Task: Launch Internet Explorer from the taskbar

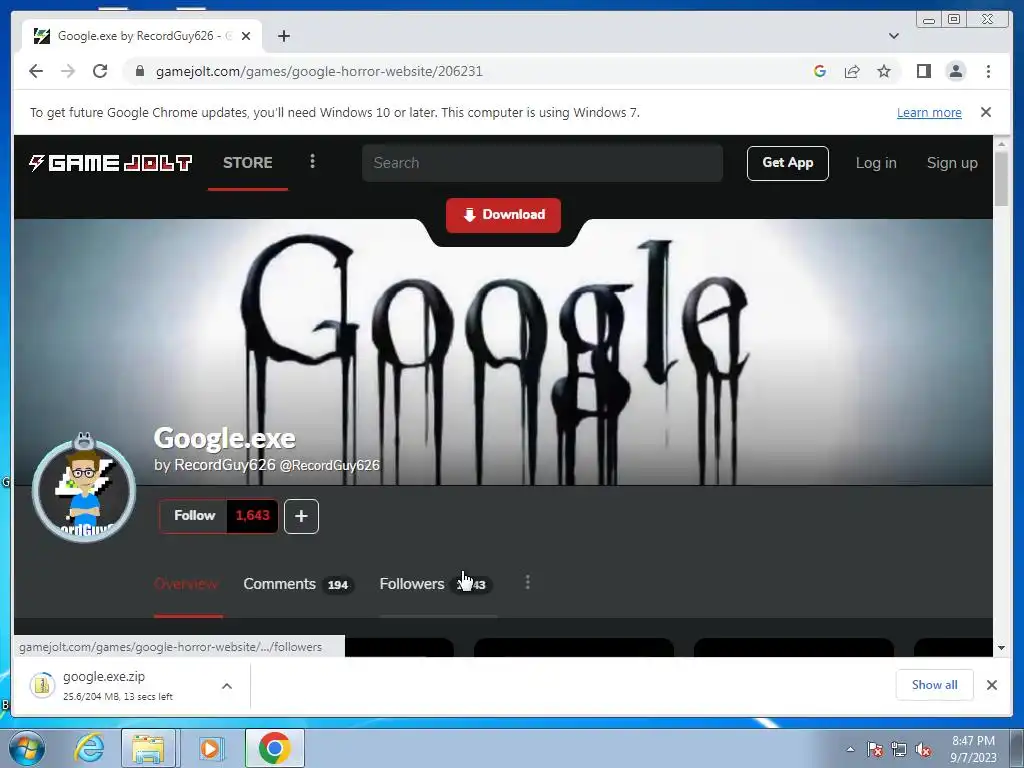Action: [x=89, y=748]
